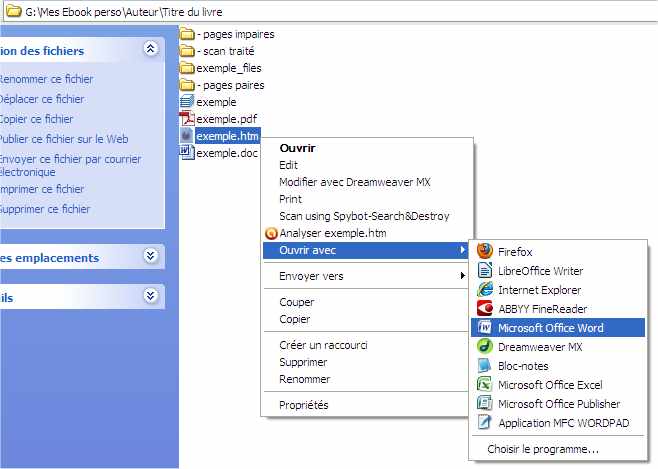Click the LibreOffice Writer document icon

pyautogui.click(x=485, y=270)
